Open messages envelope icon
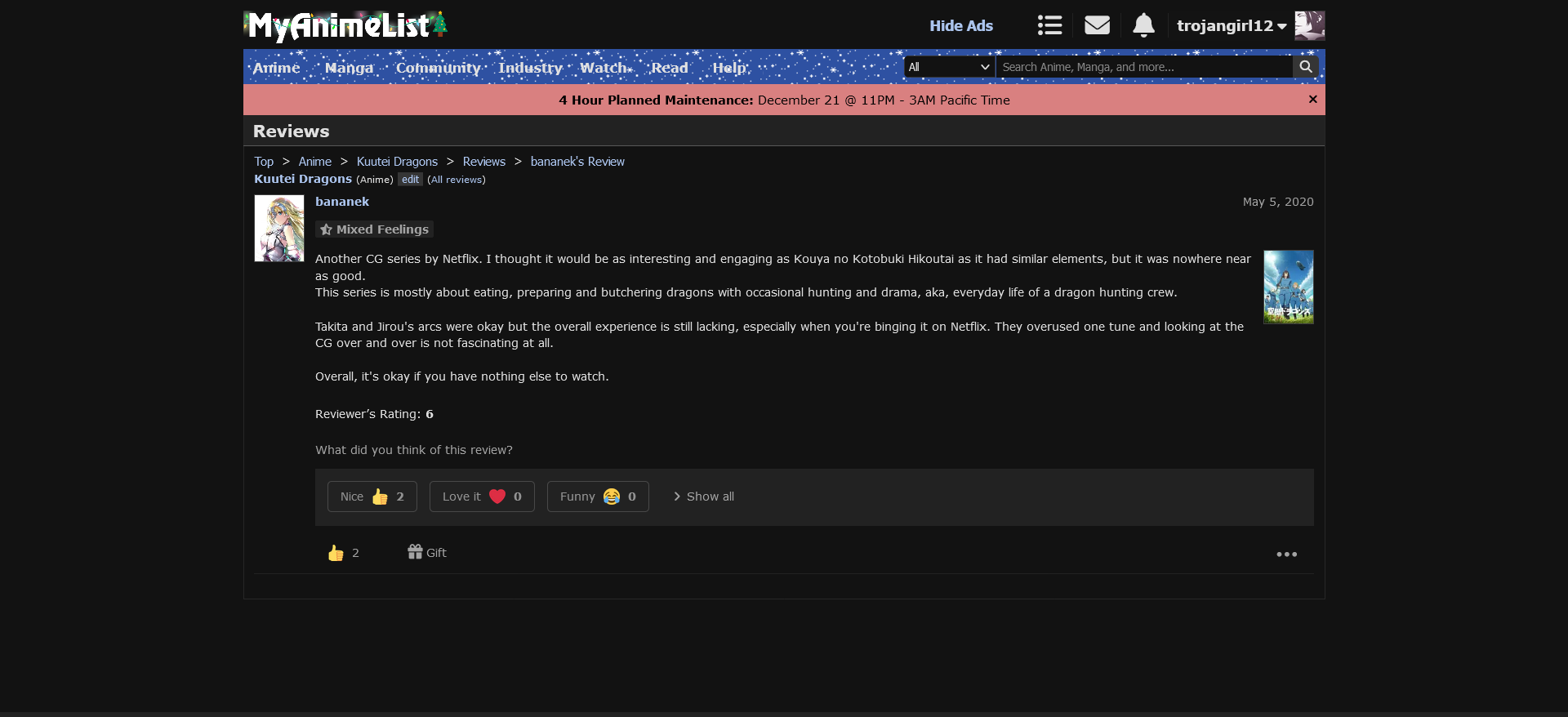 (x=1097, y=25)
